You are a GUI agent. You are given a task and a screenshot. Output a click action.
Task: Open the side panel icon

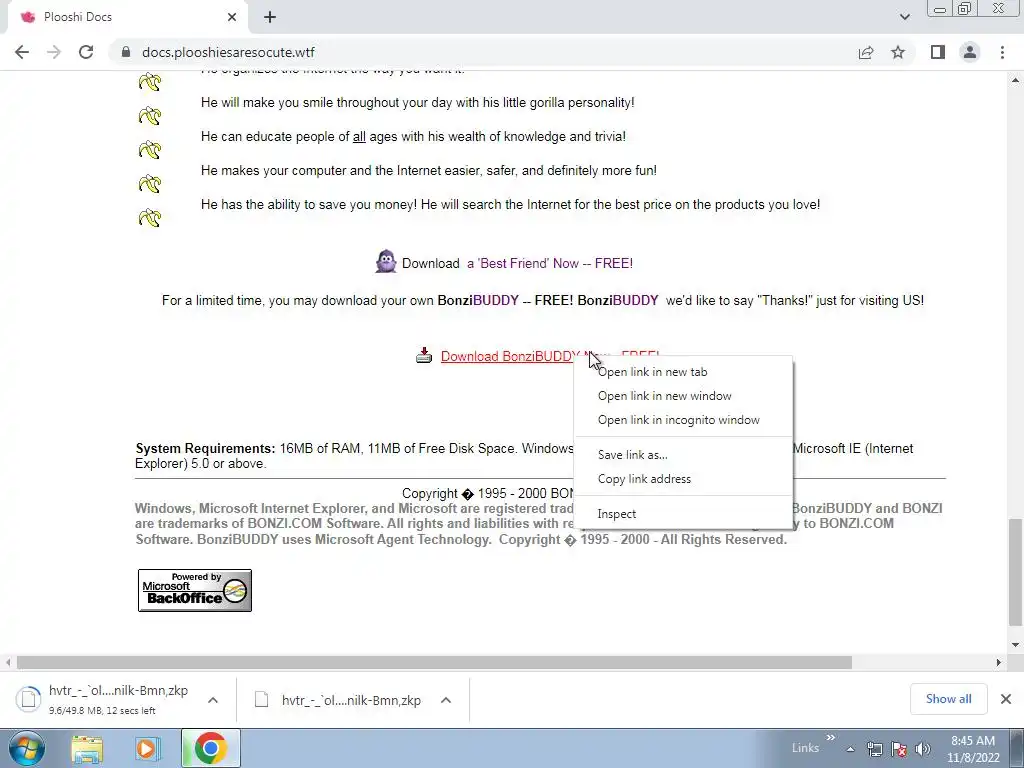click(938, 52)
